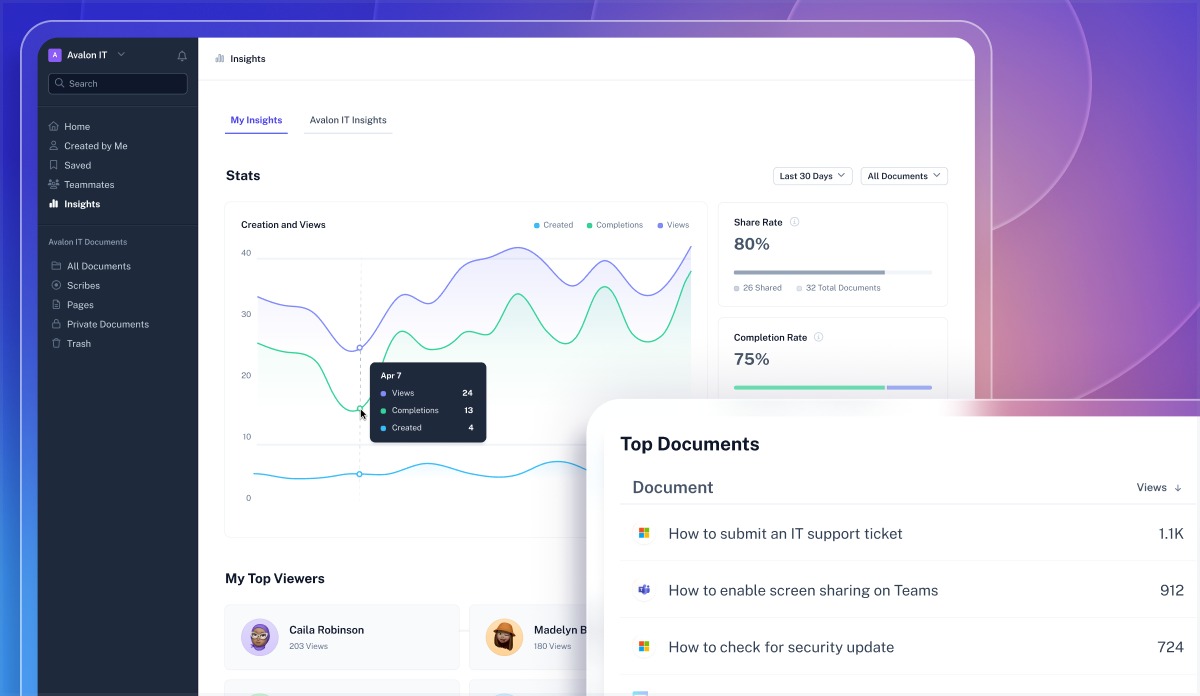1200x696 pixels.
Task: Click the 26 Shared legend label
Action: 762,288
